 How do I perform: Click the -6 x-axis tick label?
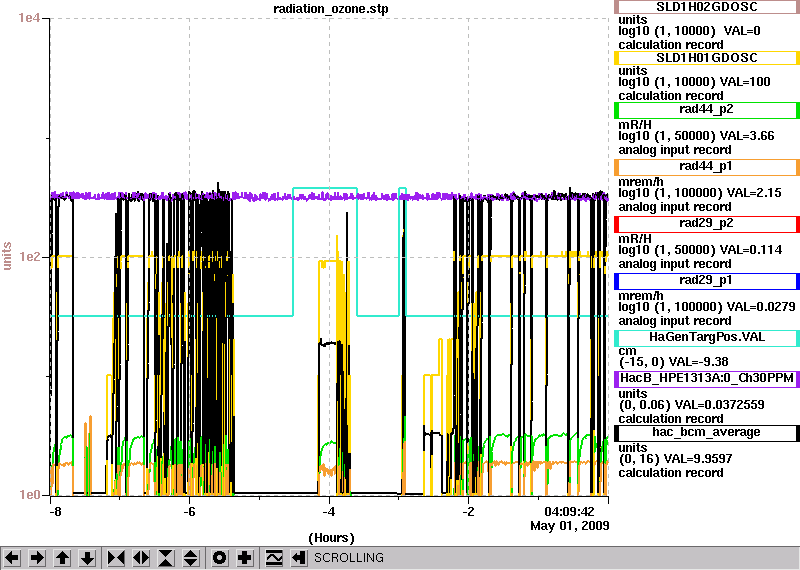189,512
